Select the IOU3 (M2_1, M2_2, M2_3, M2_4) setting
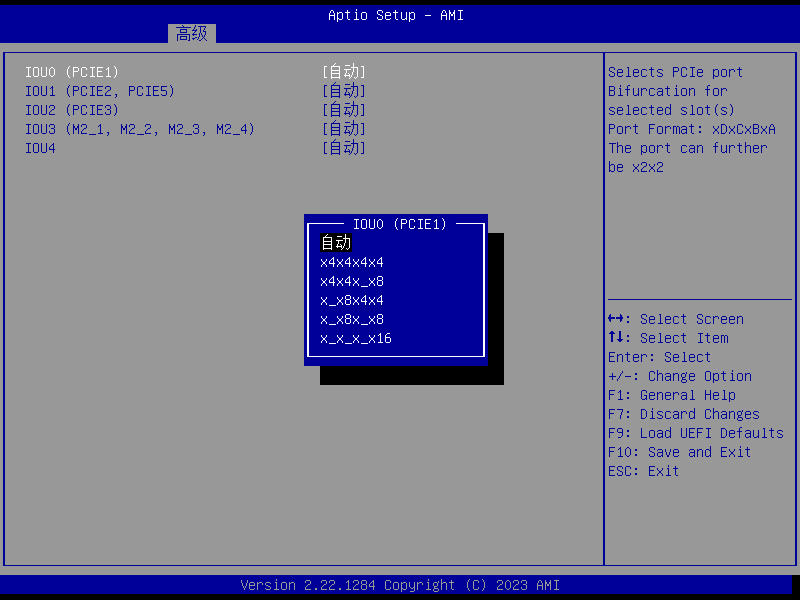The image size is (800, 600). tap(140, 129)
